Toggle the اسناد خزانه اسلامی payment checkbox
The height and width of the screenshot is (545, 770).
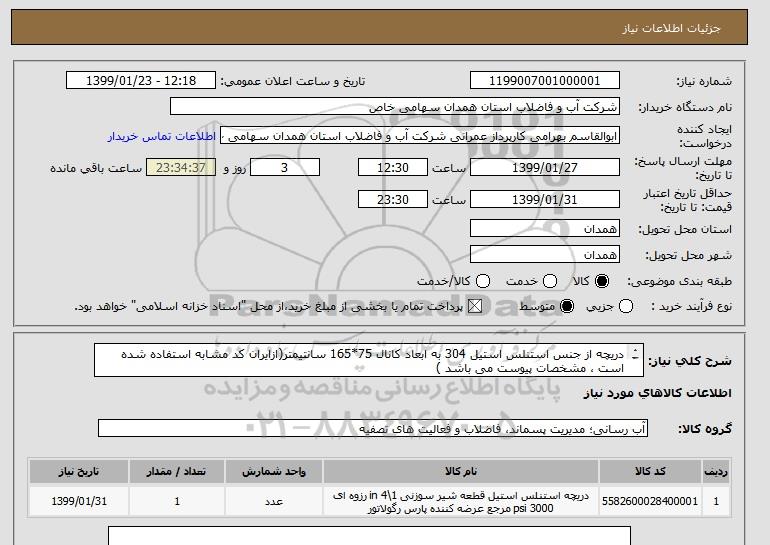(x=474, y=306)
